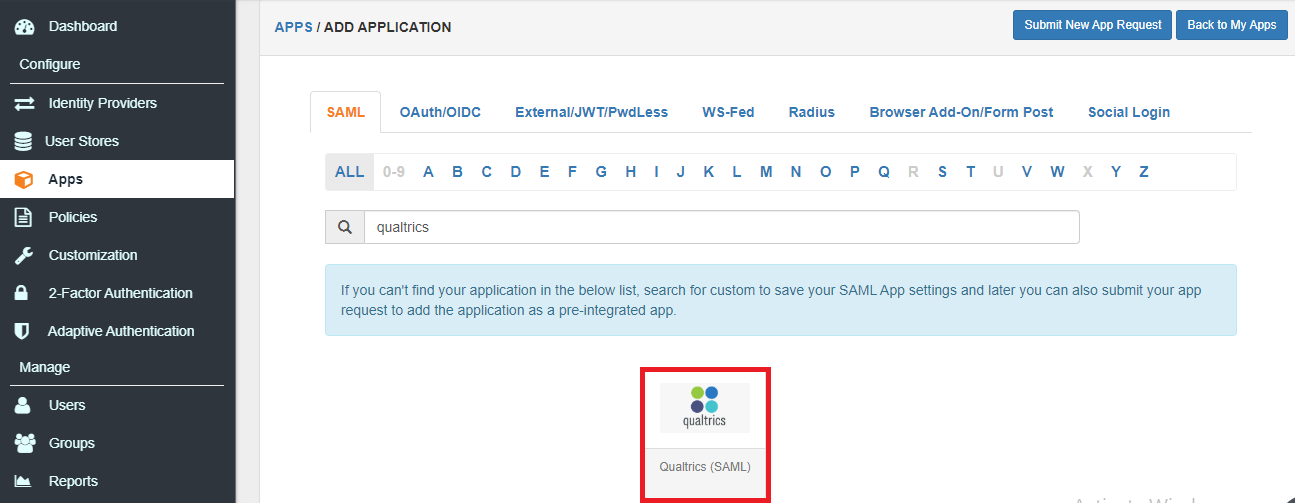Filter apps by letter M
Screen dimensions: 1295x503
click(x=766, y=172)
